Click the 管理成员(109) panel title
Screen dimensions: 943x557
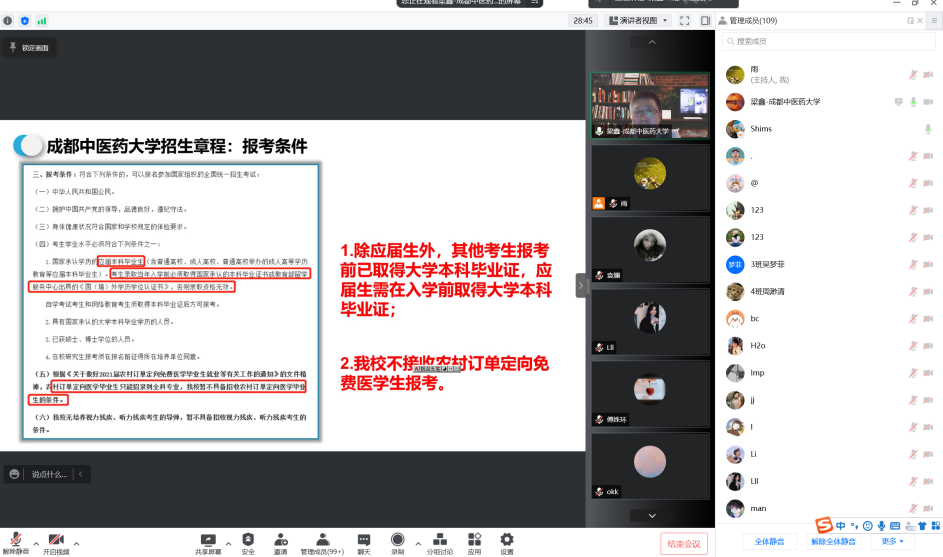tap(753, 20)
